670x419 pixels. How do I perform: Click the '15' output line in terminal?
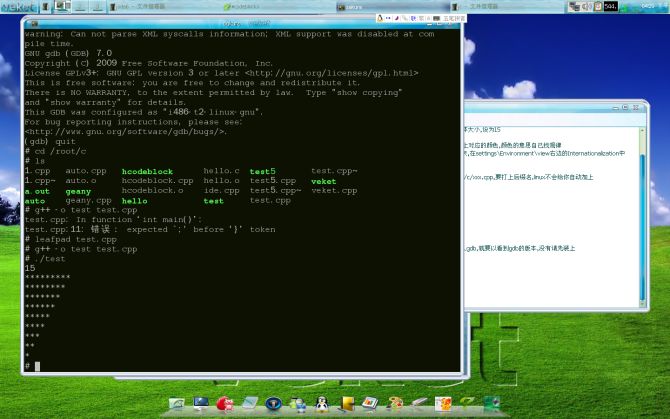[30, 268]
